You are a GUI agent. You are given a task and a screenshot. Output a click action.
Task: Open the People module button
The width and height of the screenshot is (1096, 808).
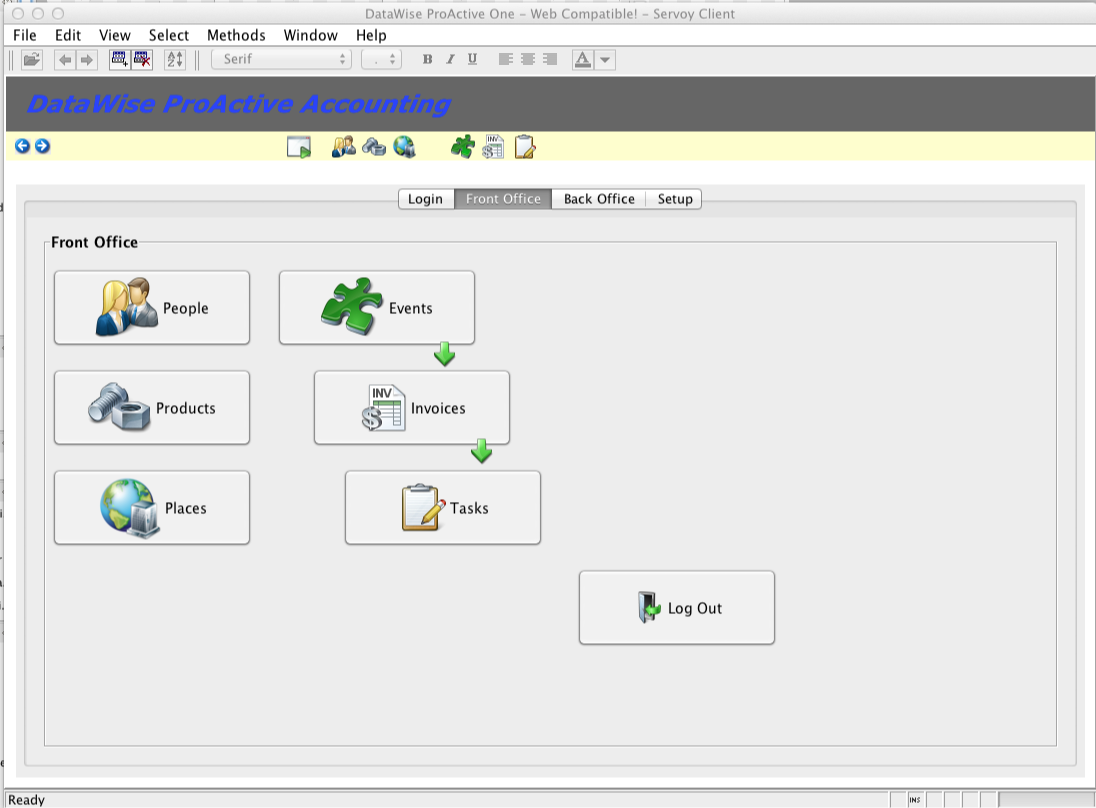[x=152, y=308]
